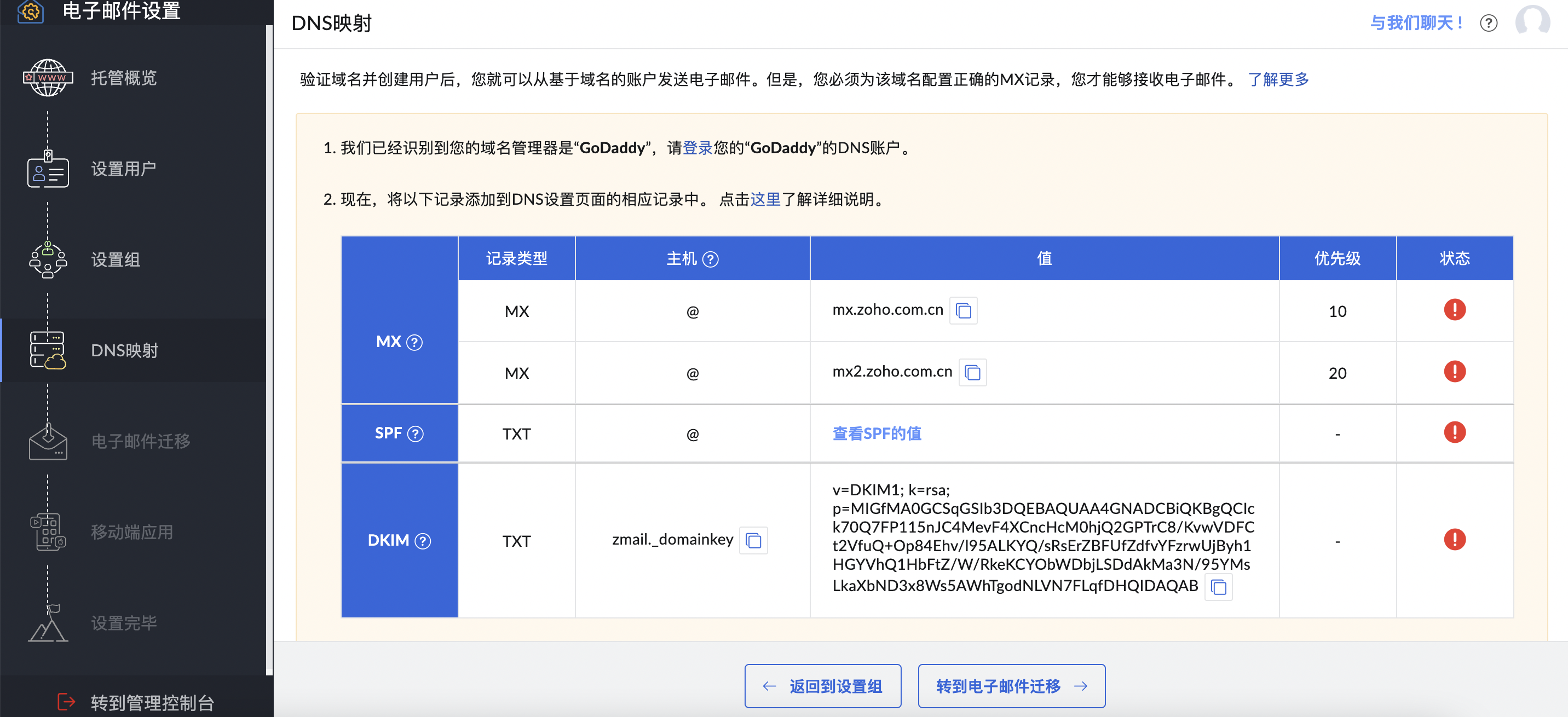The height and width of the screenshot is (717, 1568).
Task: Click first MX record error status icon
Action: point(1454,310)
